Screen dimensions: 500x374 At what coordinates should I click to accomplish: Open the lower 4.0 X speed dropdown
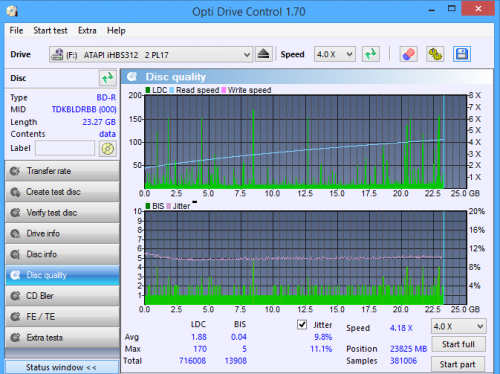pos(458,326)
